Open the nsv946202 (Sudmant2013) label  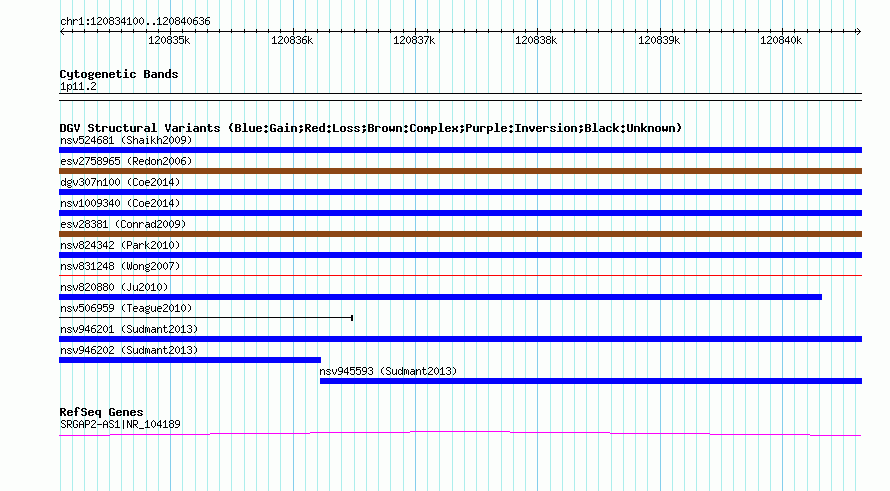129,350
